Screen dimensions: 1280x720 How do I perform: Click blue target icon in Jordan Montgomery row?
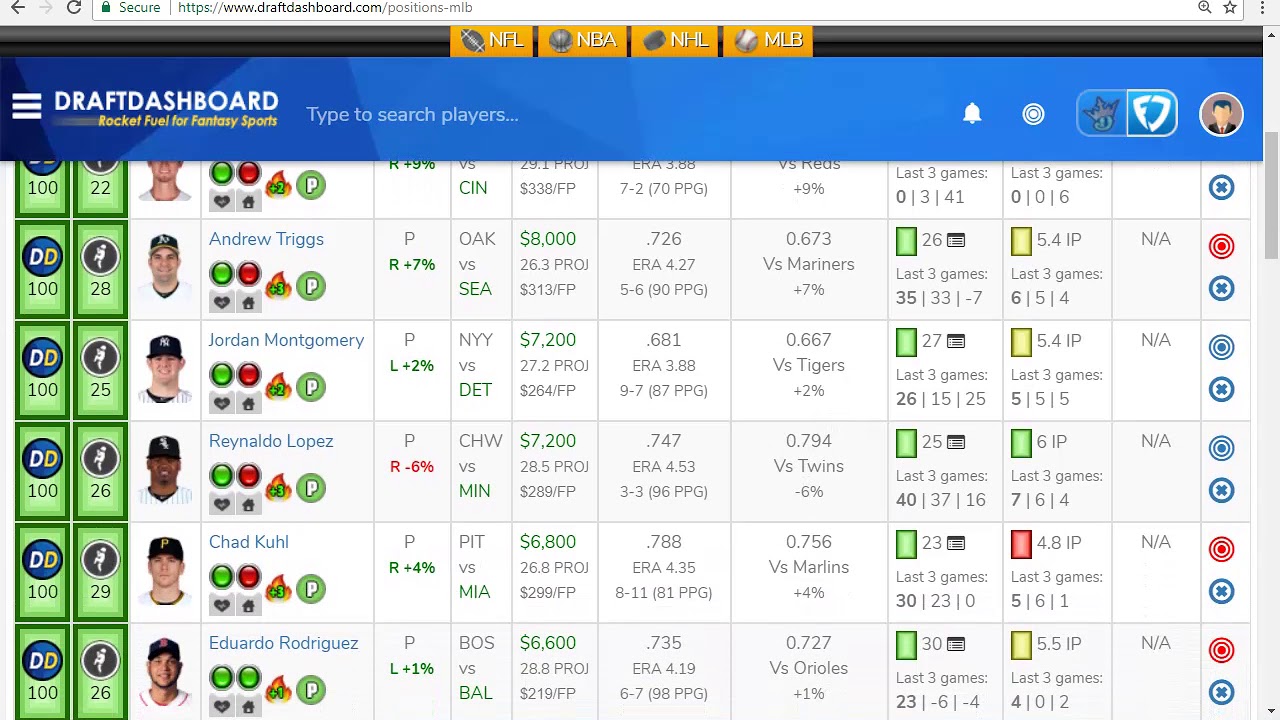(x=1221, y=347)
